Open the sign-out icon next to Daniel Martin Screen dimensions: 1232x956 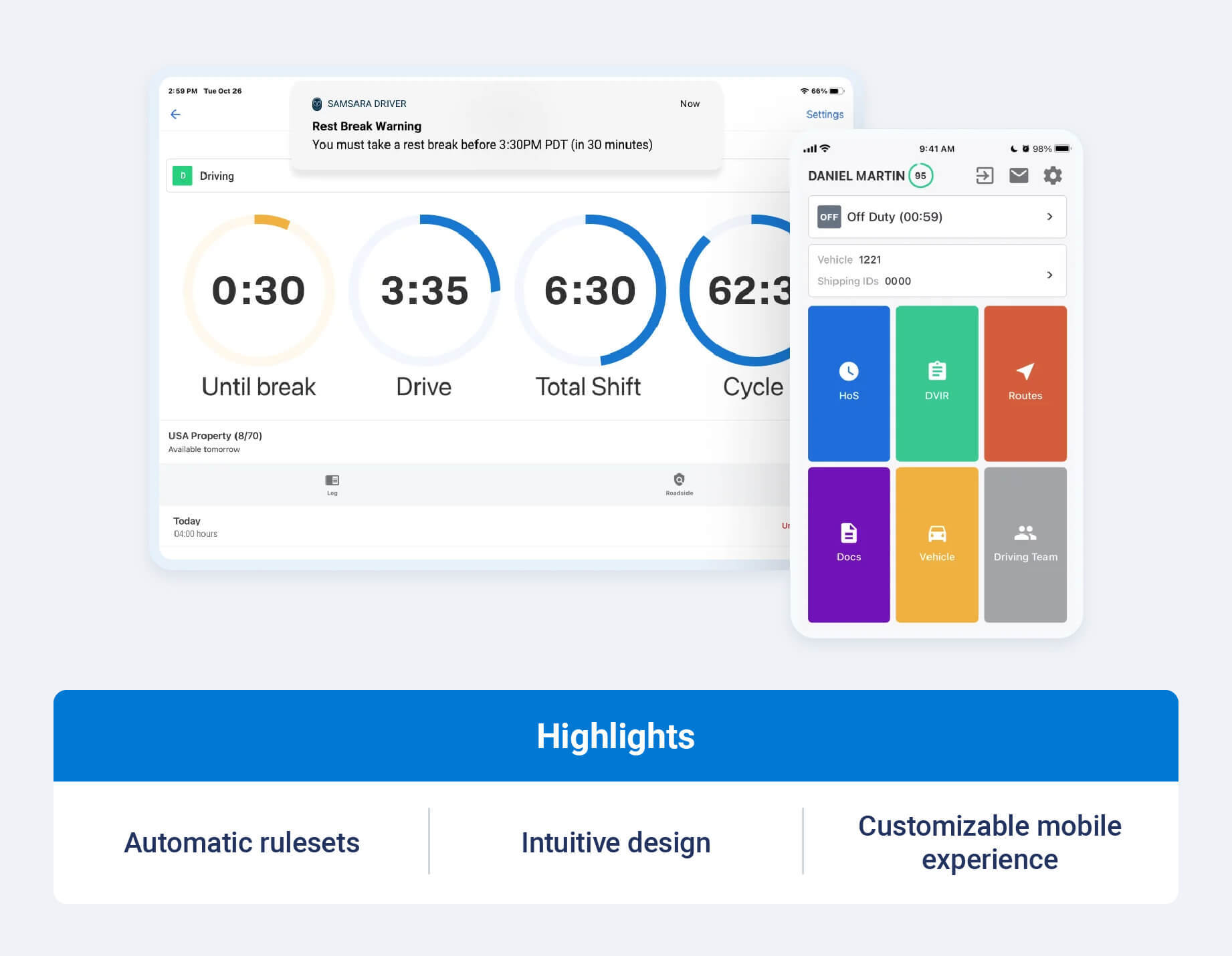[983, 175]
